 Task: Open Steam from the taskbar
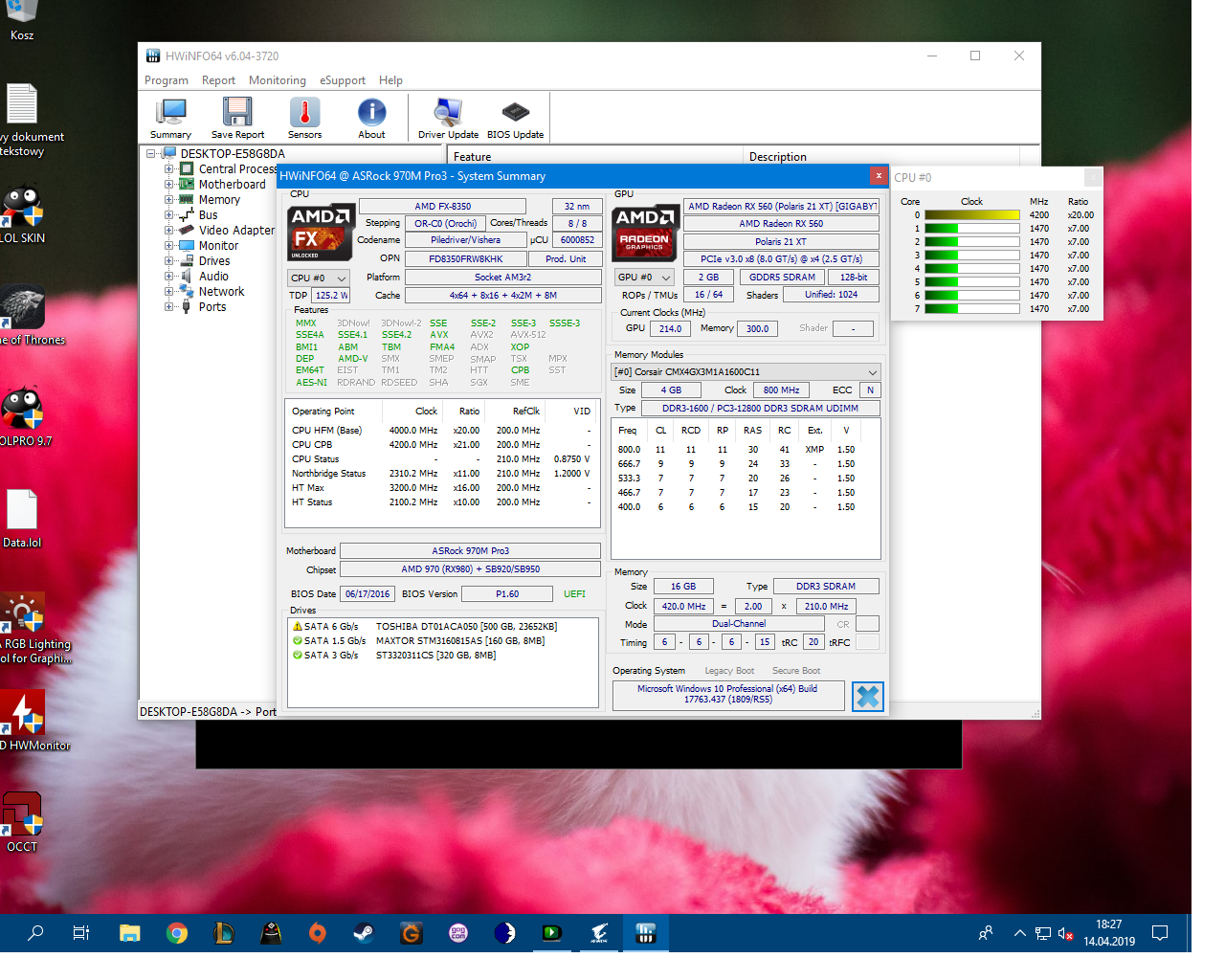click(x=364, y=933)
